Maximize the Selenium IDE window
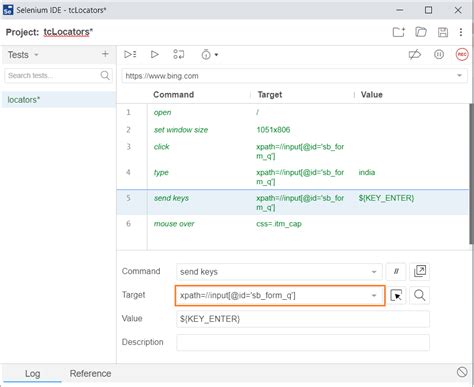 click(429, 10)
